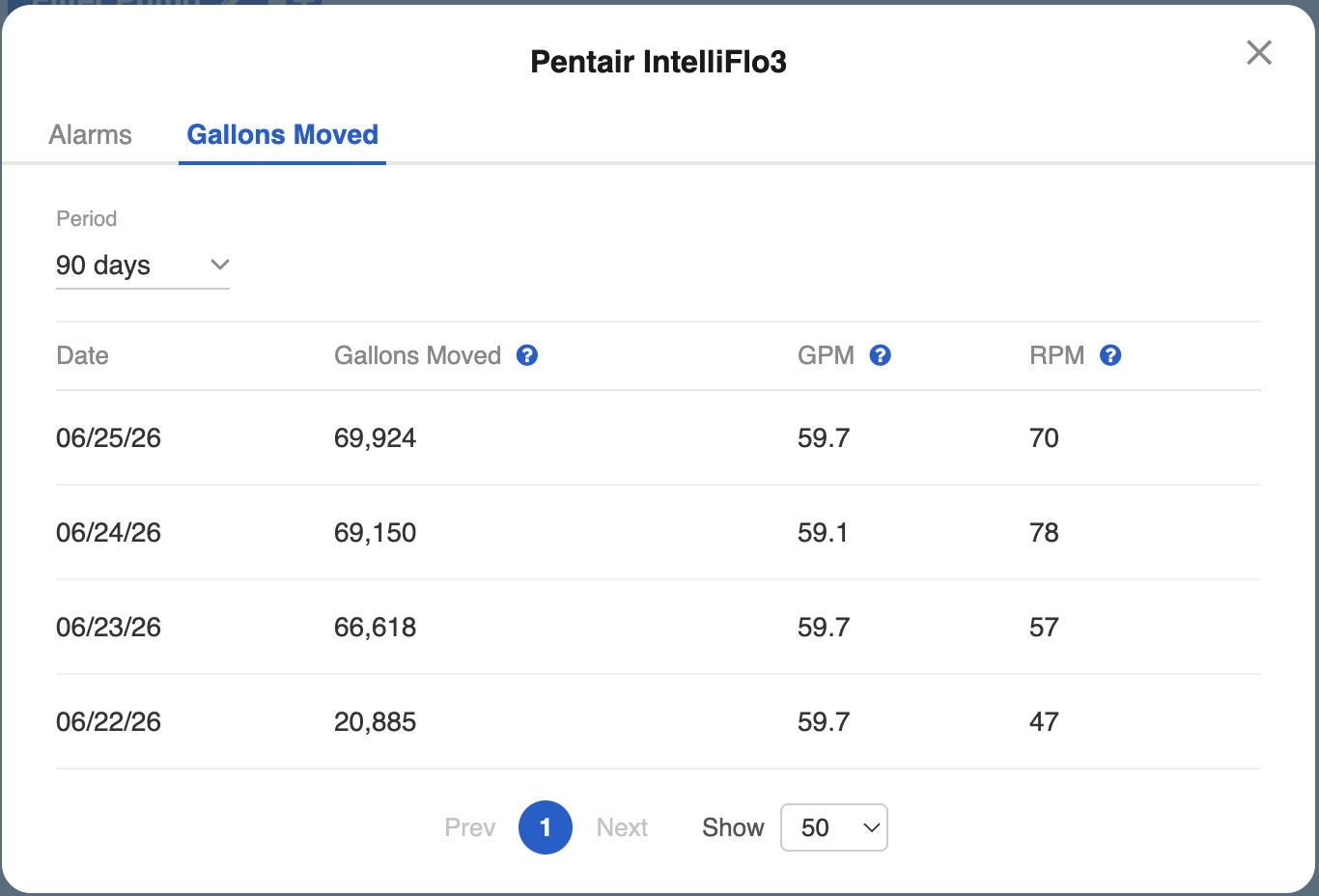Click the Gallons Moved column header text
Image resolution: width=1319 pixels, height=896 pixels.
tap(418, 355)
